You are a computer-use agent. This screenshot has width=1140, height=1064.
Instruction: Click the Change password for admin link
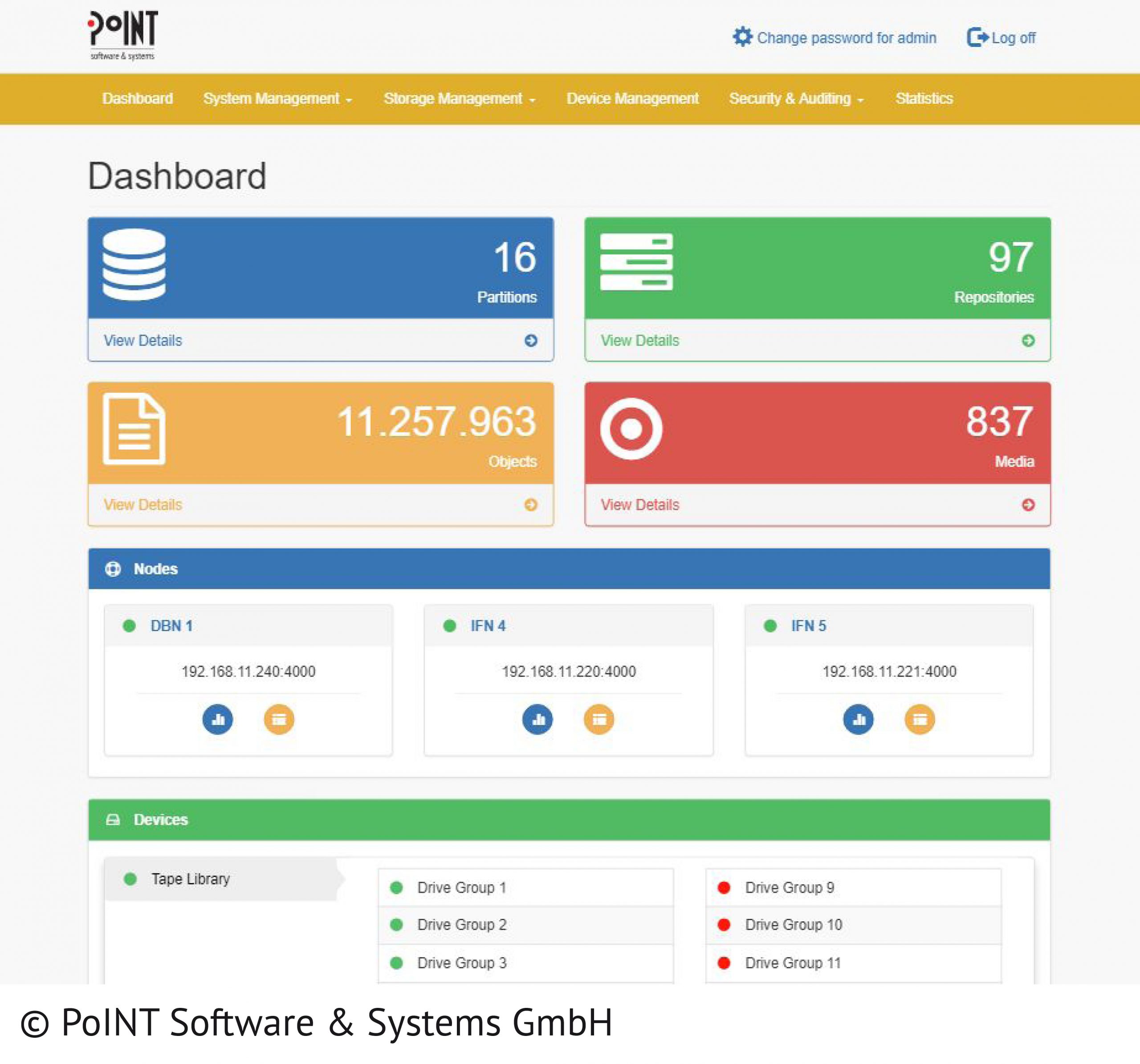click(847, 37)
